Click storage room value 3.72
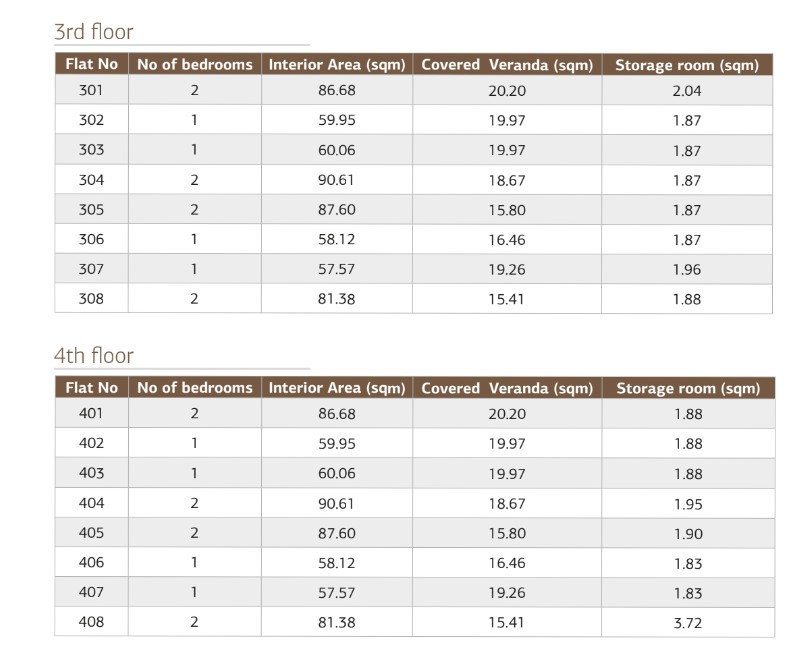The width and height of the screenshot is (811, 661). tap(688, 623)
